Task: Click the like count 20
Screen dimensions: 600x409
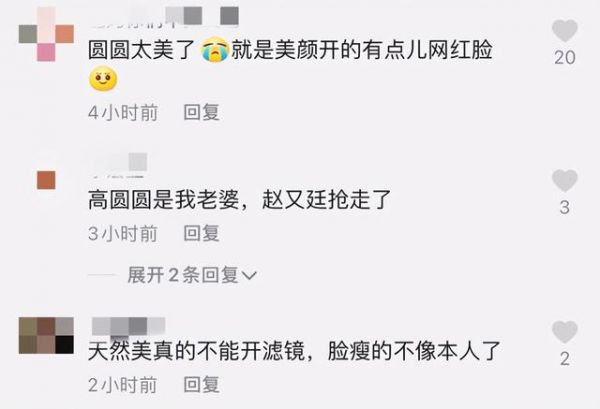Action: pos(565,58)
